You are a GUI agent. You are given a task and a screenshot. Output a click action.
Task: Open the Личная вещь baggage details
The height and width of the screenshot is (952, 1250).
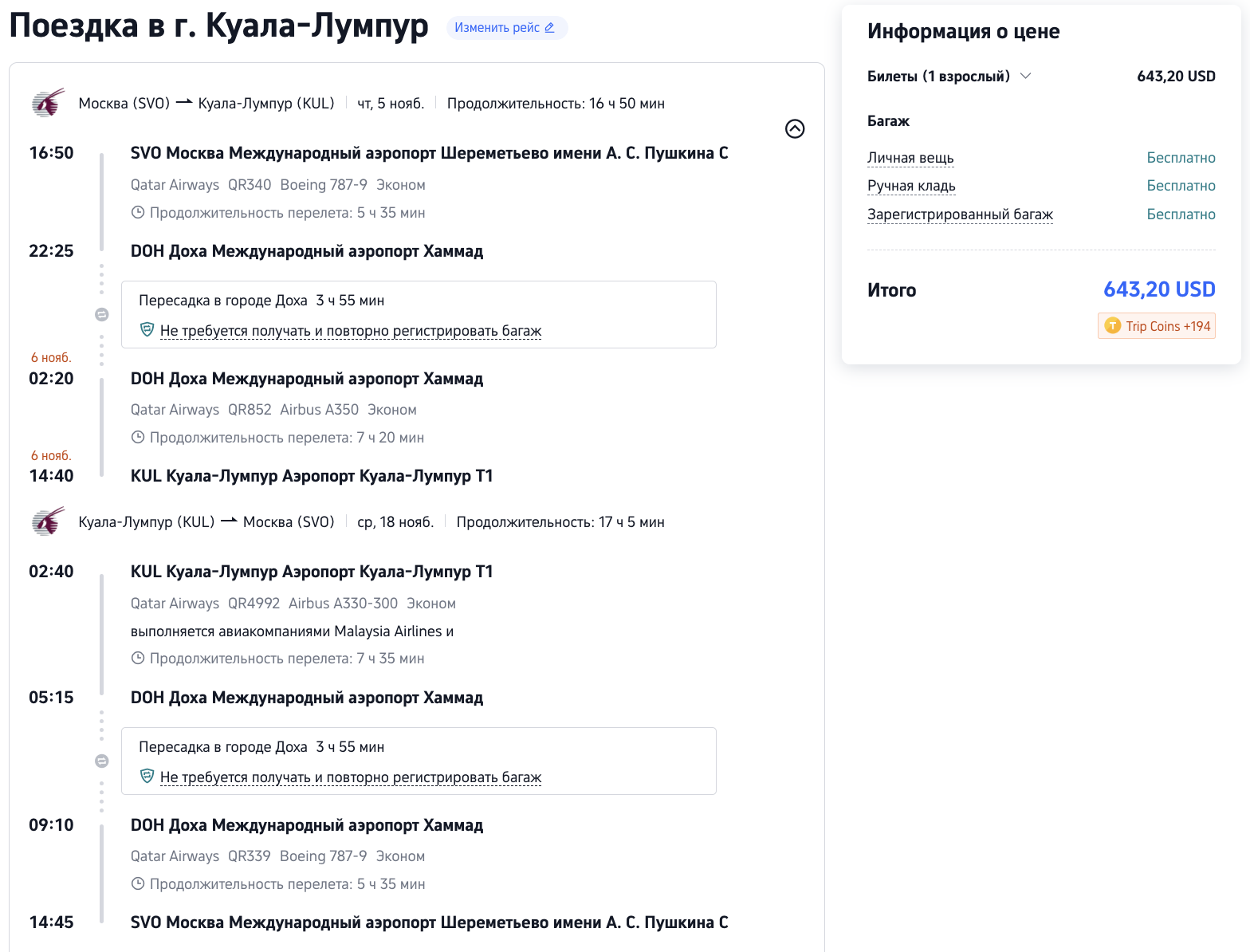pyautogui.click(x=910, y=158)
